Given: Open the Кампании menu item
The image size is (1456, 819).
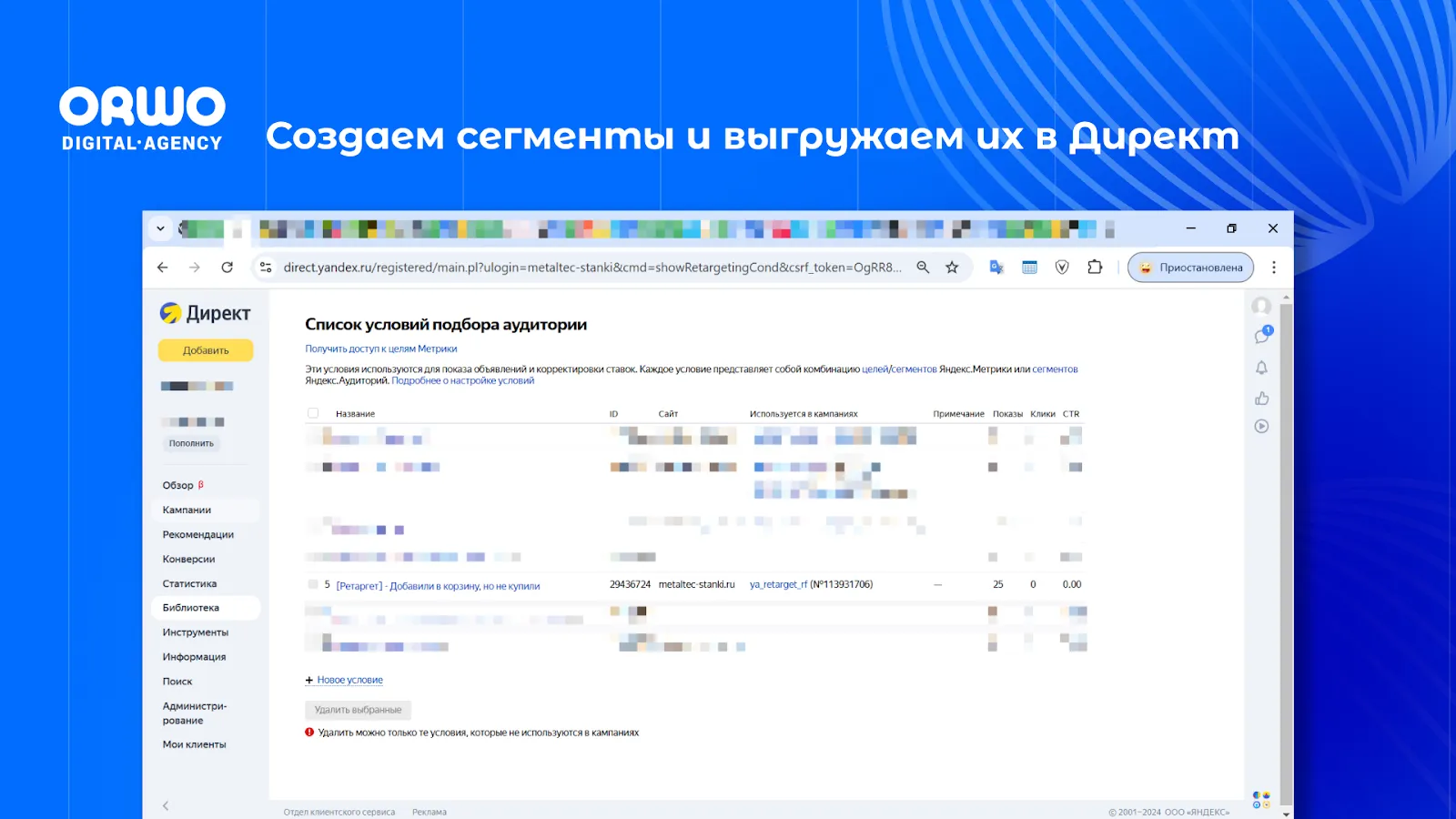Looking at the screenshot, I should tap(187, 511).
